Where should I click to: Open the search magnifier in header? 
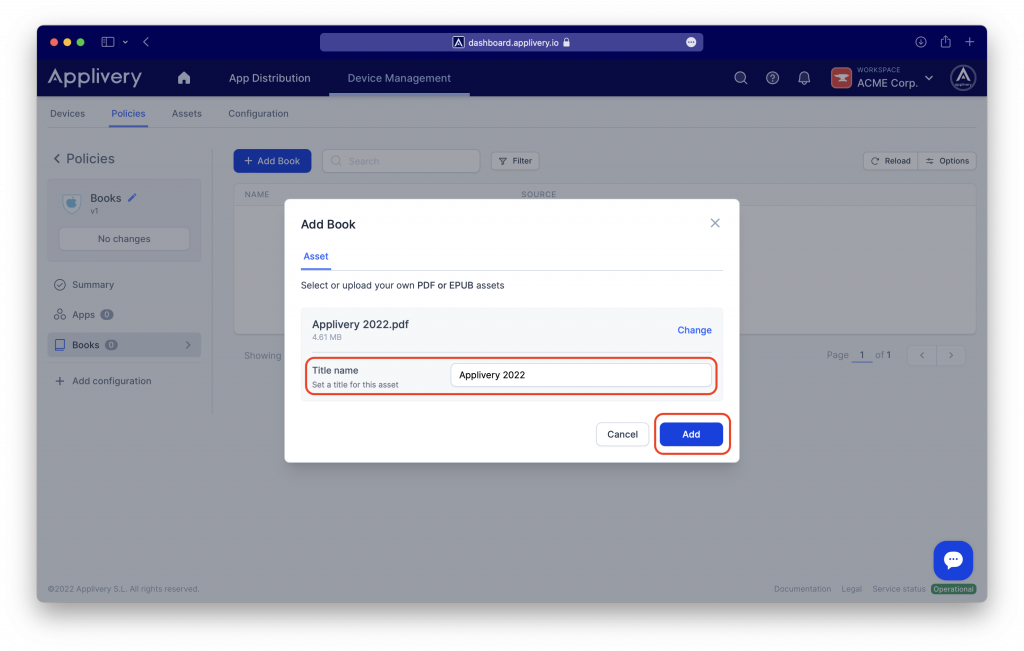pos(741,78)
